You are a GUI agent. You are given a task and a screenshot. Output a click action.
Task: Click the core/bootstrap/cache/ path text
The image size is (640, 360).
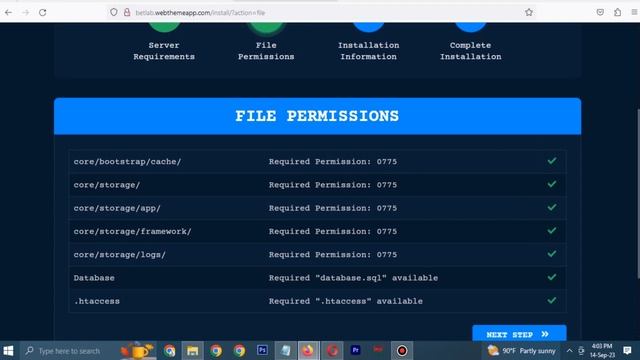127,162
